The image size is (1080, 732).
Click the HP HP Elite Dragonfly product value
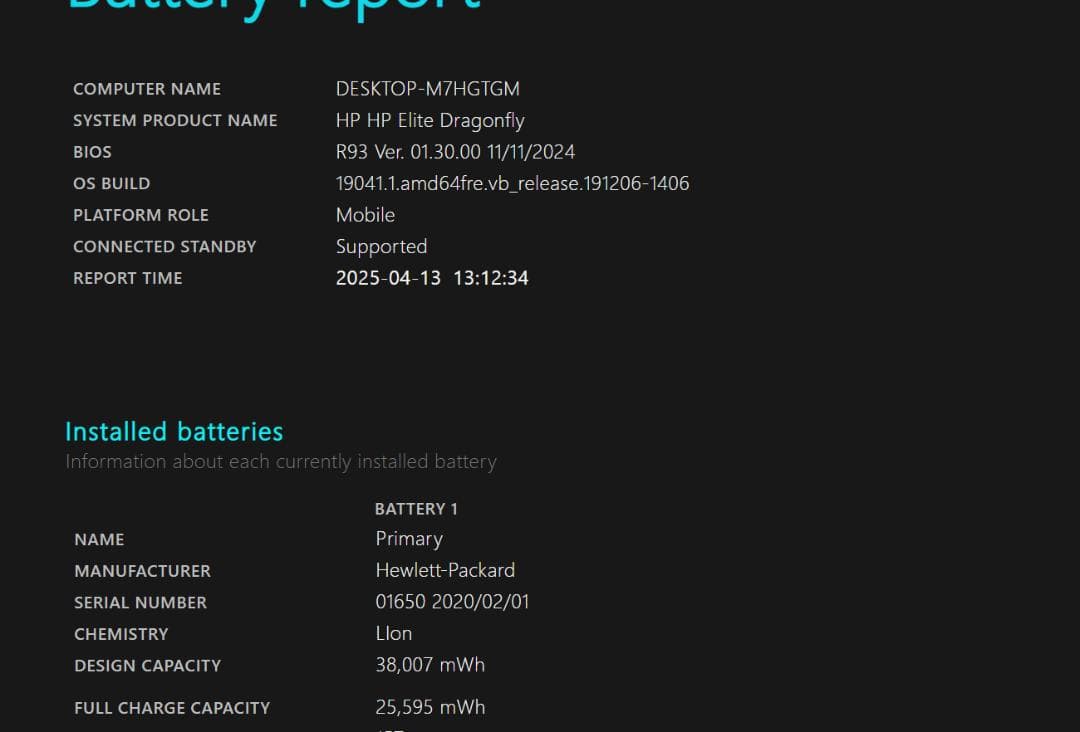click(430, 120)
